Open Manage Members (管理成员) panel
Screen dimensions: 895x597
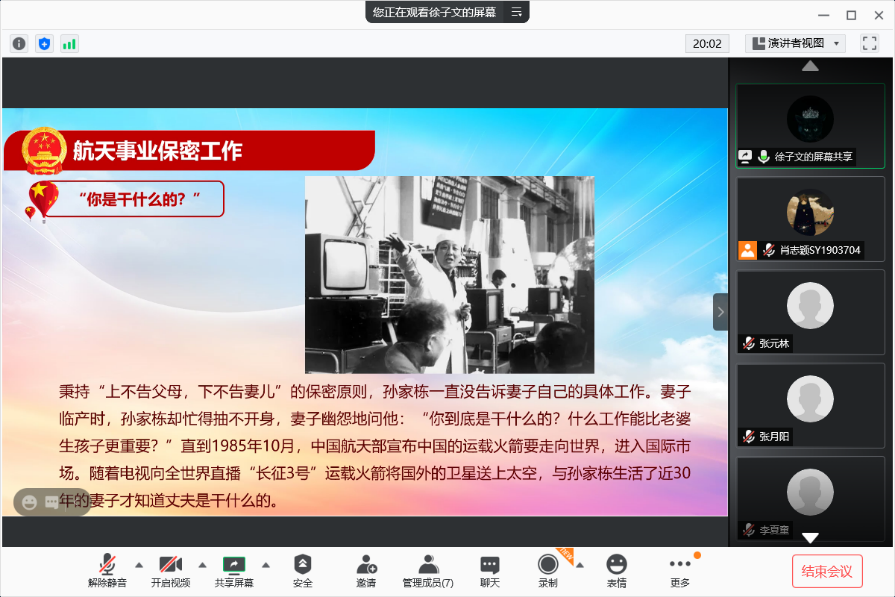tap(428, 570)
